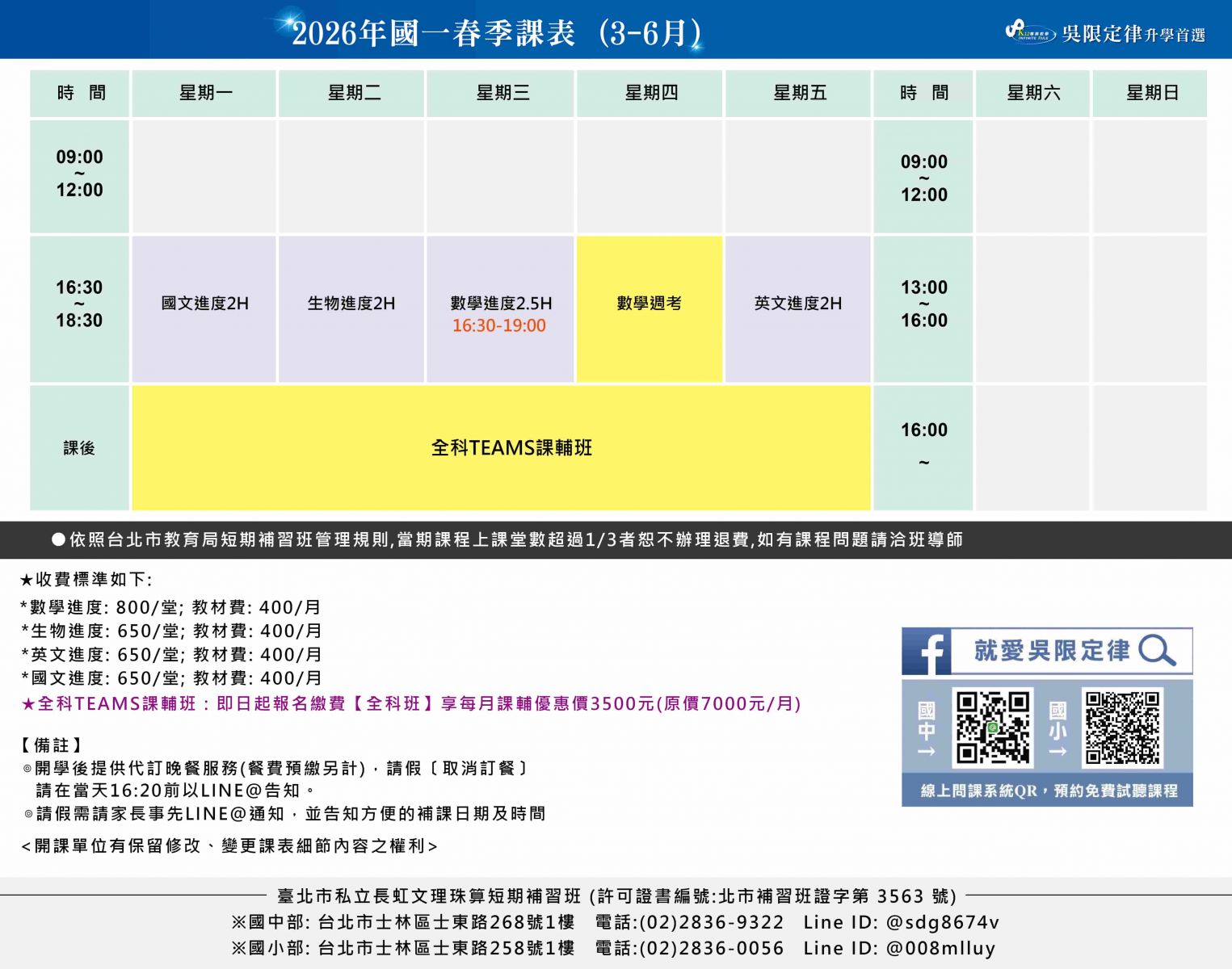Select the 星期一 column header
Viewport: 1232px width, 969px height.
(x=205, y=93)
